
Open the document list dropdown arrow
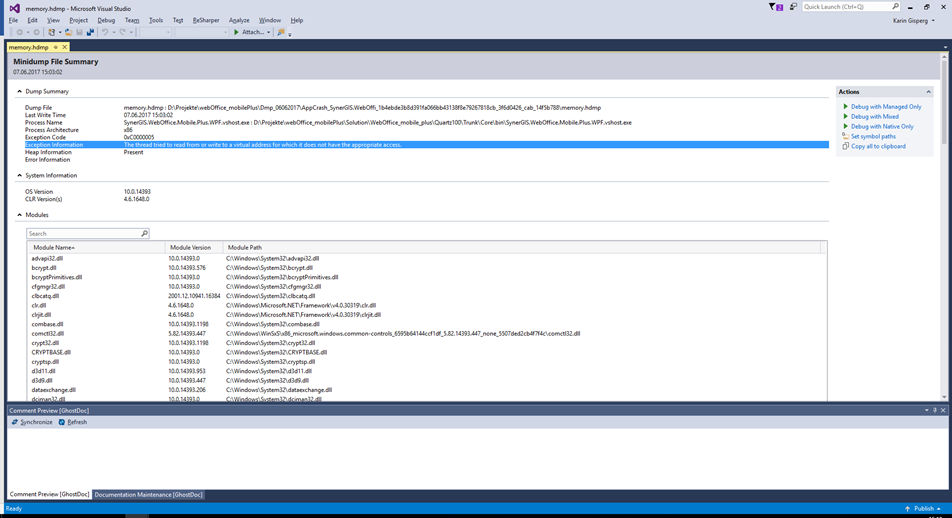pyautogui.click(x=945, y=47)
